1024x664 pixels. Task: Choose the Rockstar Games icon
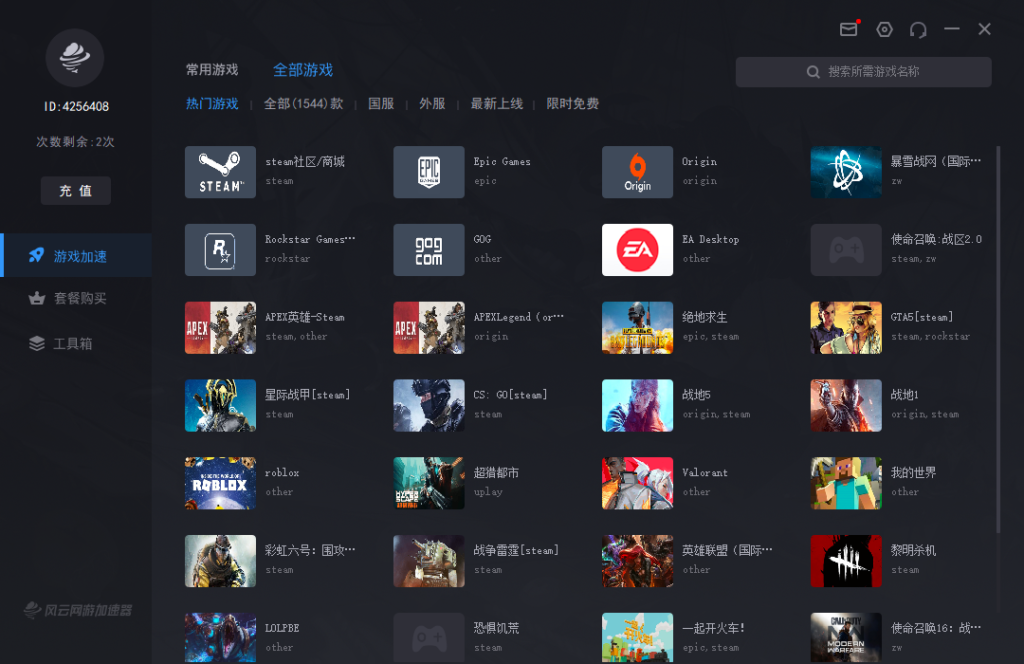click(x=220, y=249)
